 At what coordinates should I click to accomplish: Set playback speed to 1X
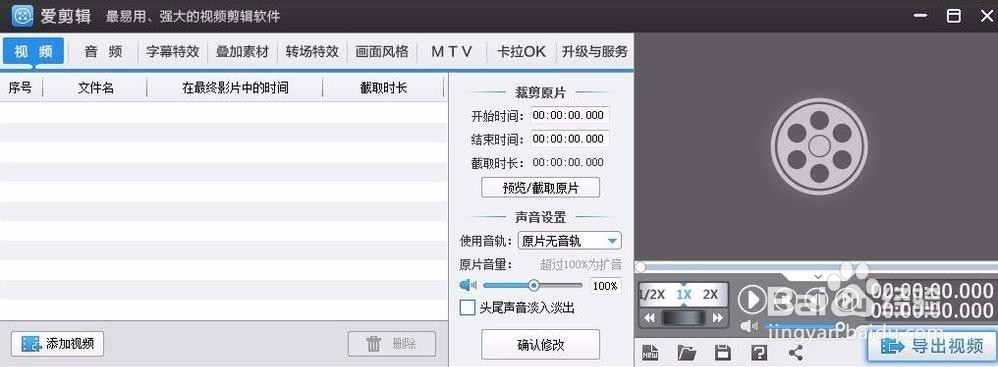tap(684, 295)
